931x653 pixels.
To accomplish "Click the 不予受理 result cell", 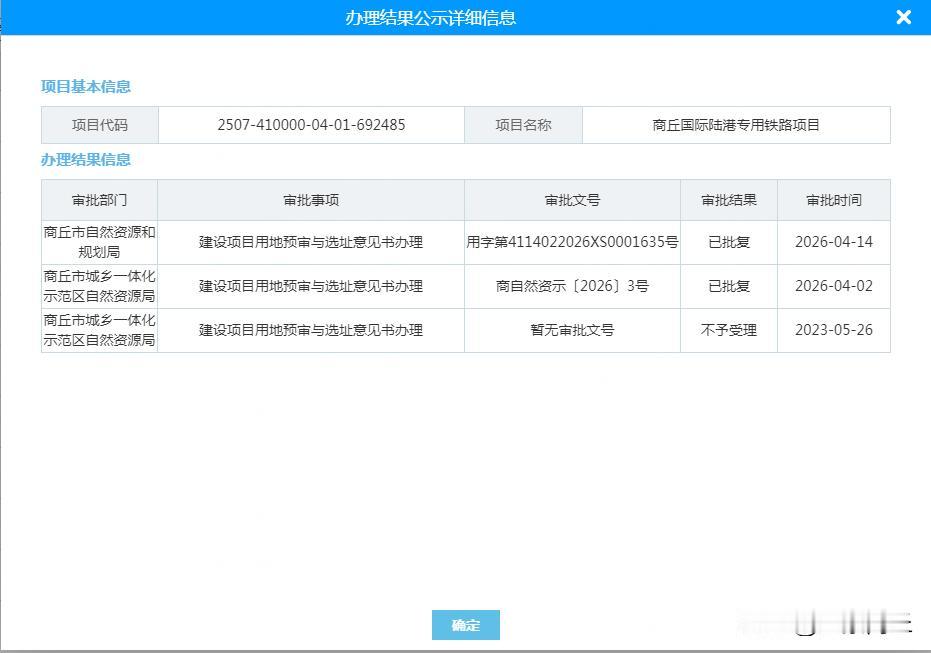I will pyautogui.click(x=729, y=330).
